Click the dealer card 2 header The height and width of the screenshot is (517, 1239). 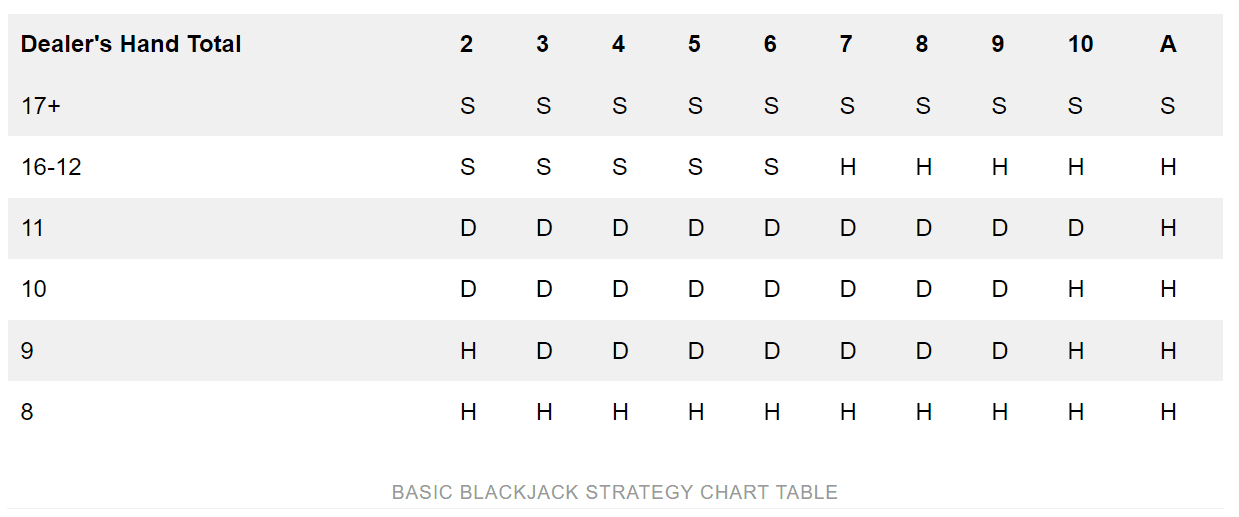click(467, 44)
